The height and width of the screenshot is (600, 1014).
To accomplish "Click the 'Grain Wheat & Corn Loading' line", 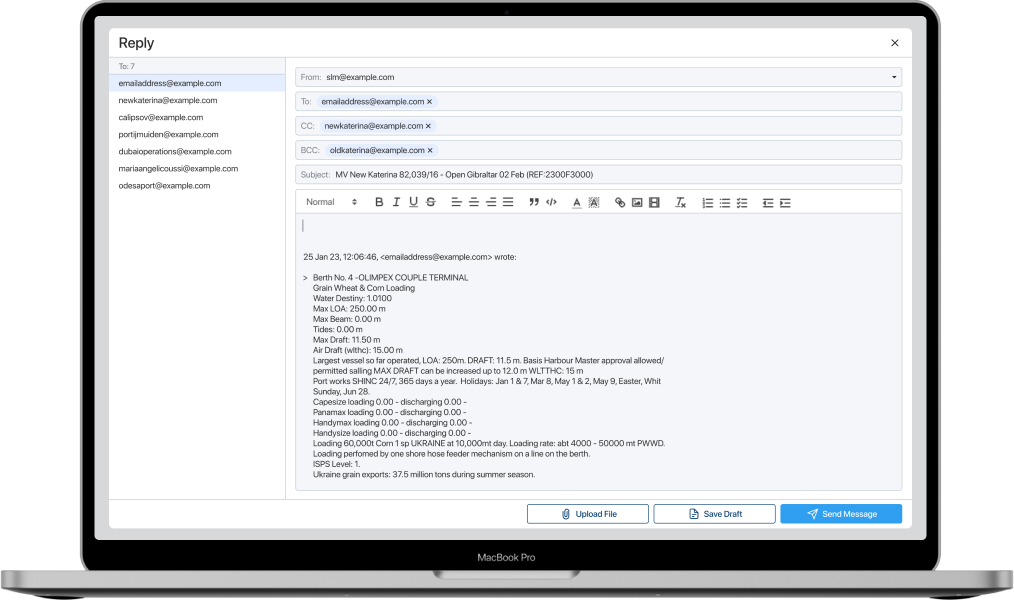I will point(364,288).
